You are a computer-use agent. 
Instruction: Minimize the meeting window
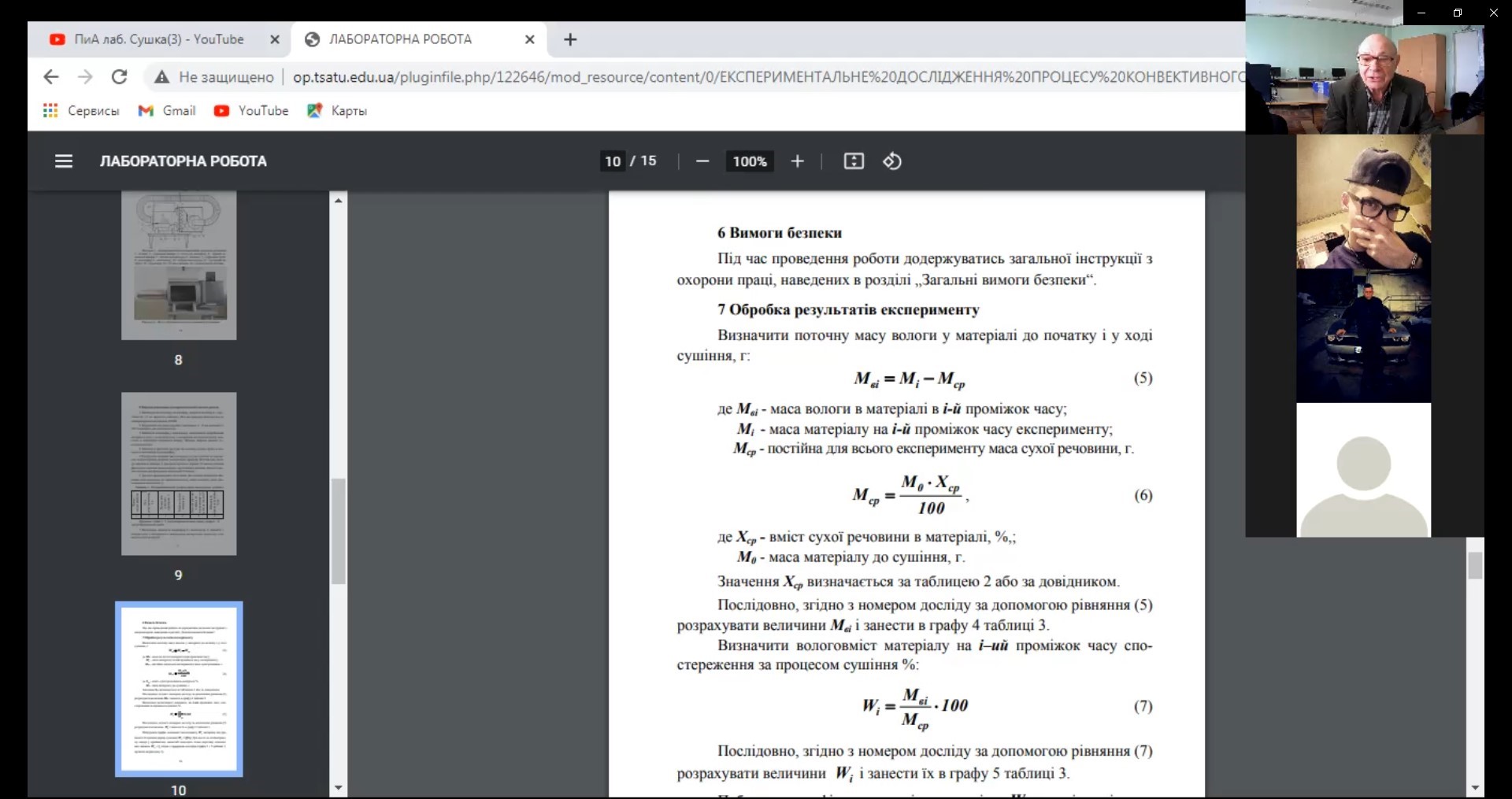(1421, 13)
